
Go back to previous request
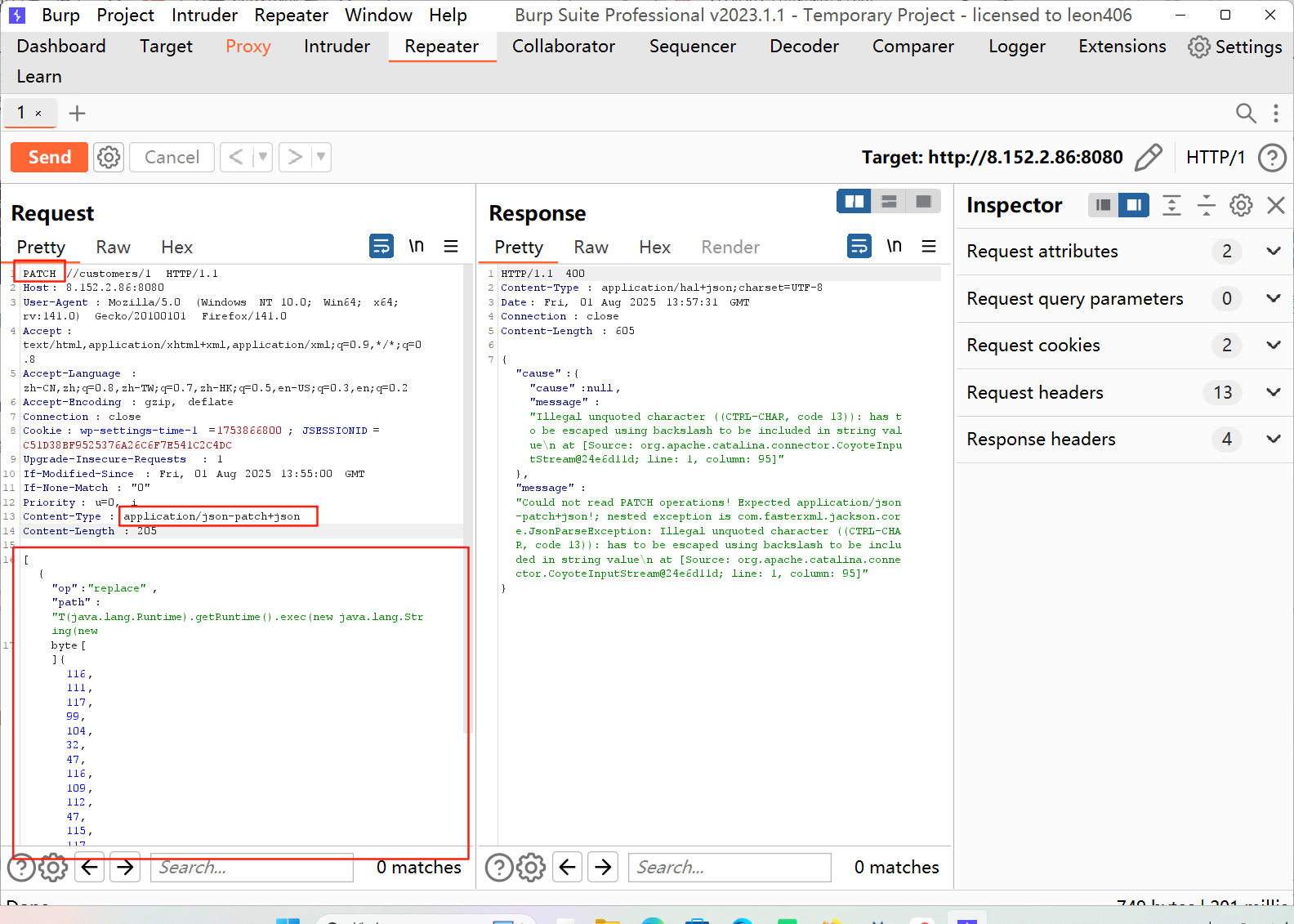tap(236, 157)
